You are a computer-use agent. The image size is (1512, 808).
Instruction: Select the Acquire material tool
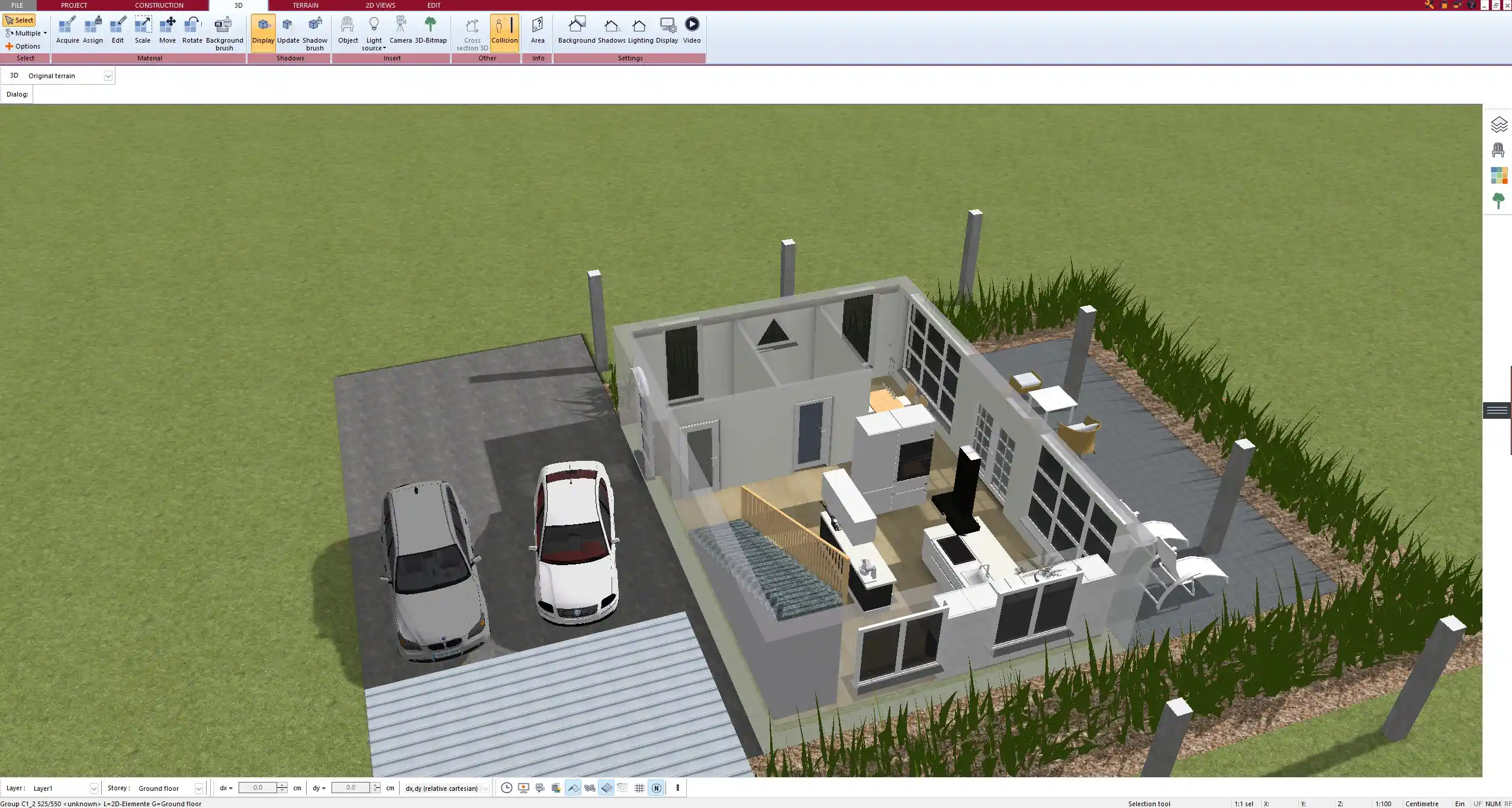67,30
